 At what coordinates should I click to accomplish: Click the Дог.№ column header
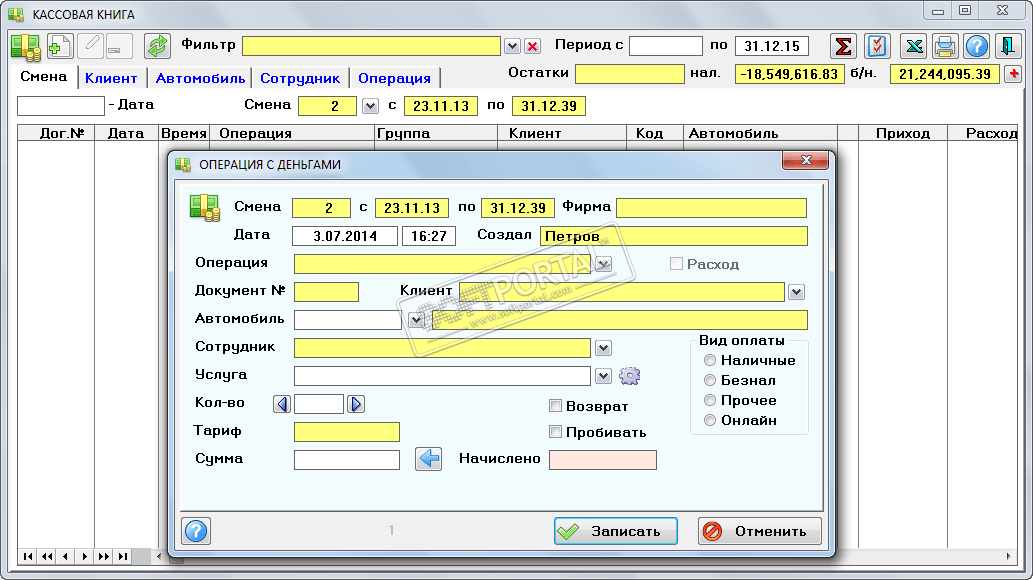point(56,133)
